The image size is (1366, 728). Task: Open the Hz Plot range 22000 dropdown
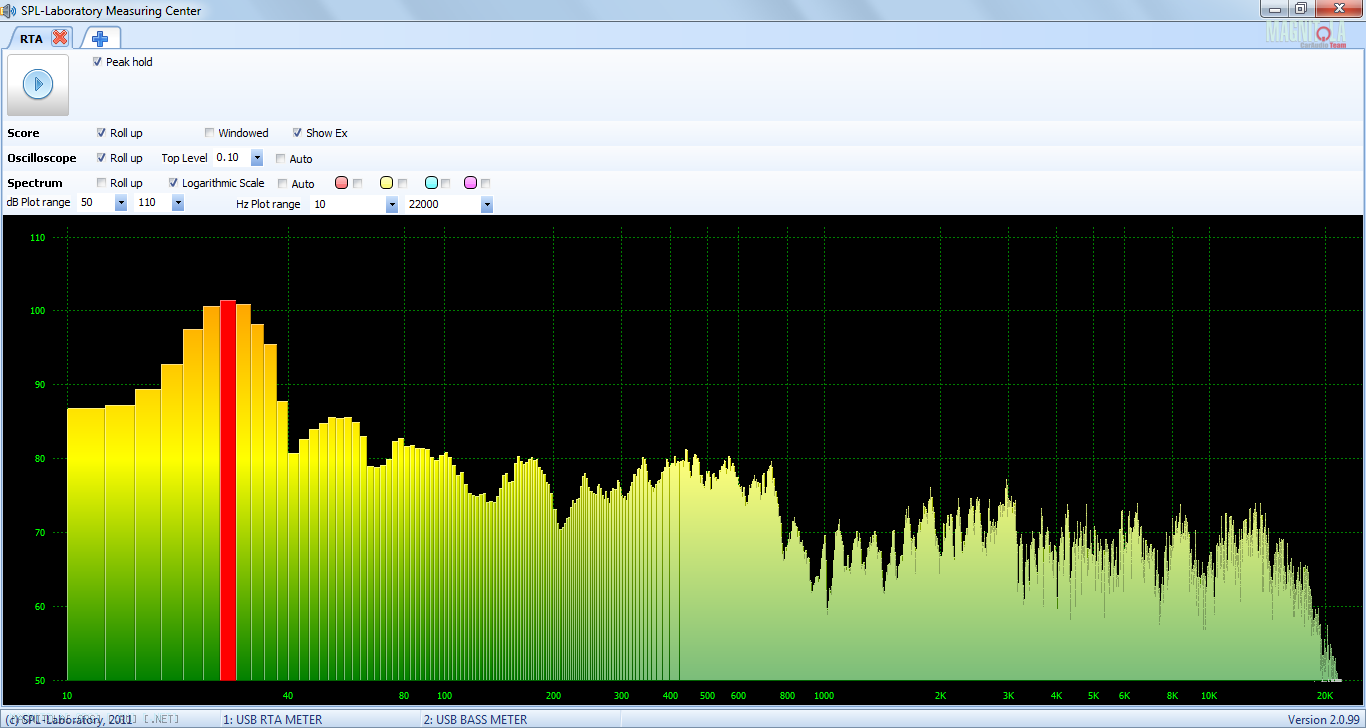coord(487,204)
